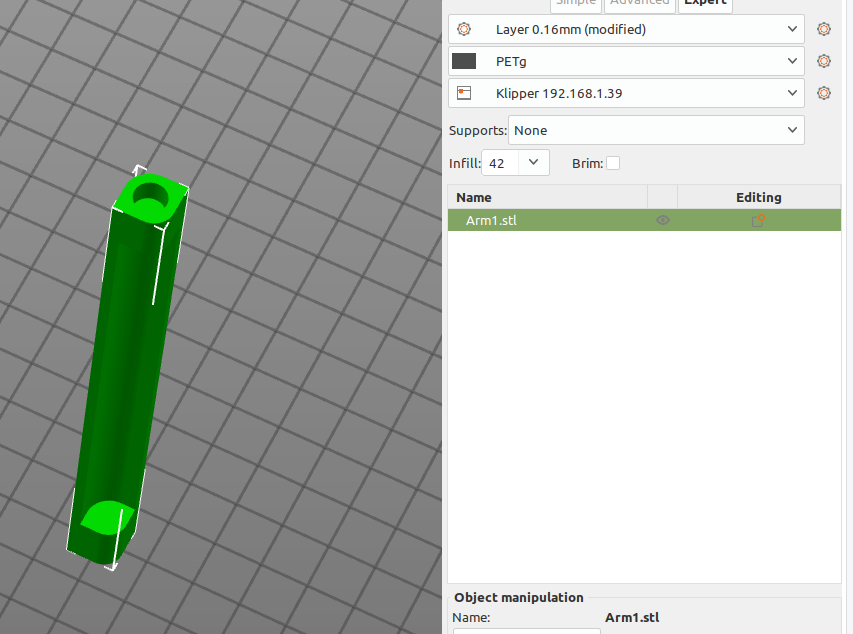Enable the Brim checkbox
Viewport: 853px width, 634px height.
tap(613, 163)
